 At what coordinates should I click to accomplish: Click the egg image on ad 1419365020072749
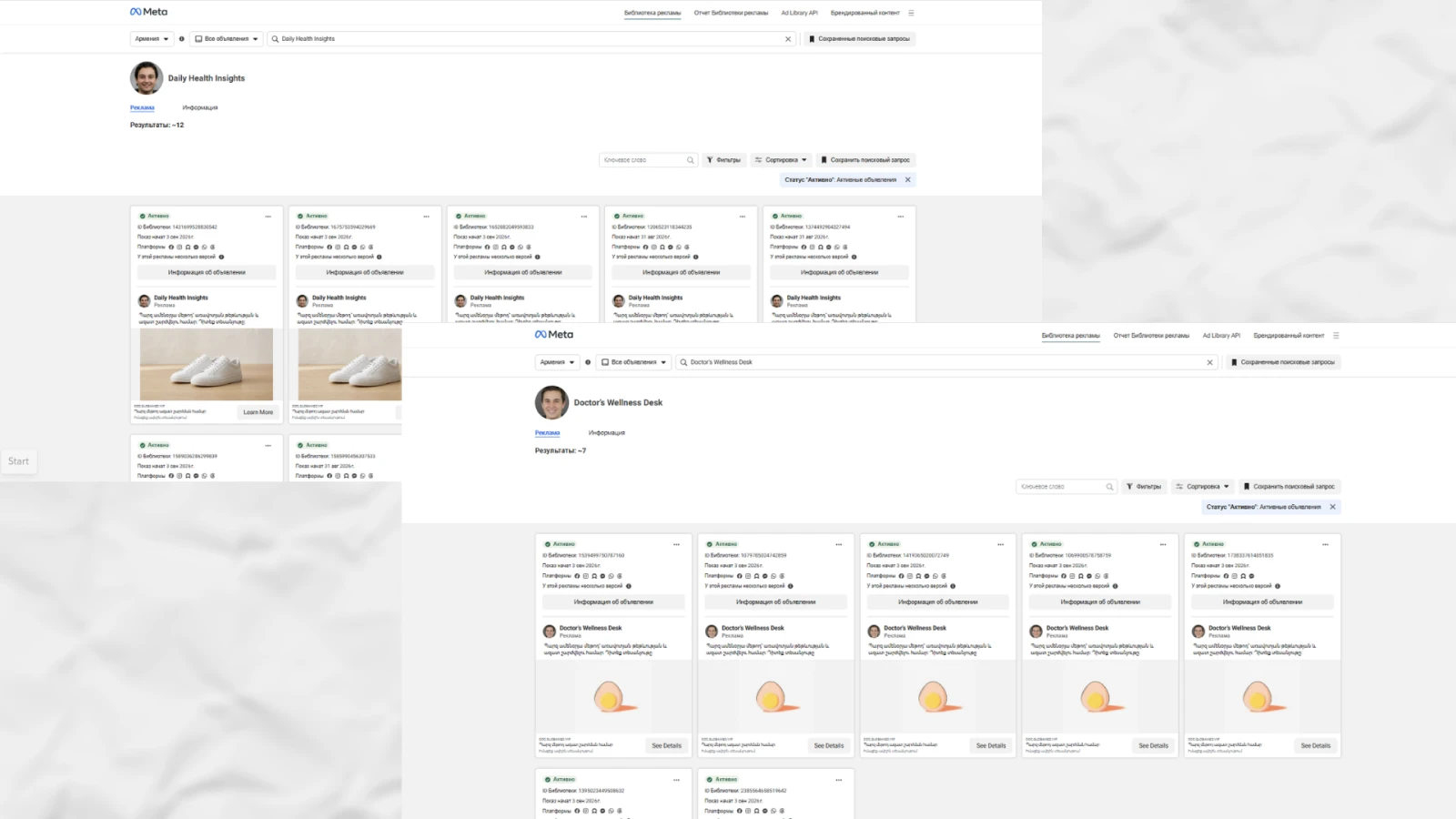pyautogui.click(x=937, y=697)
